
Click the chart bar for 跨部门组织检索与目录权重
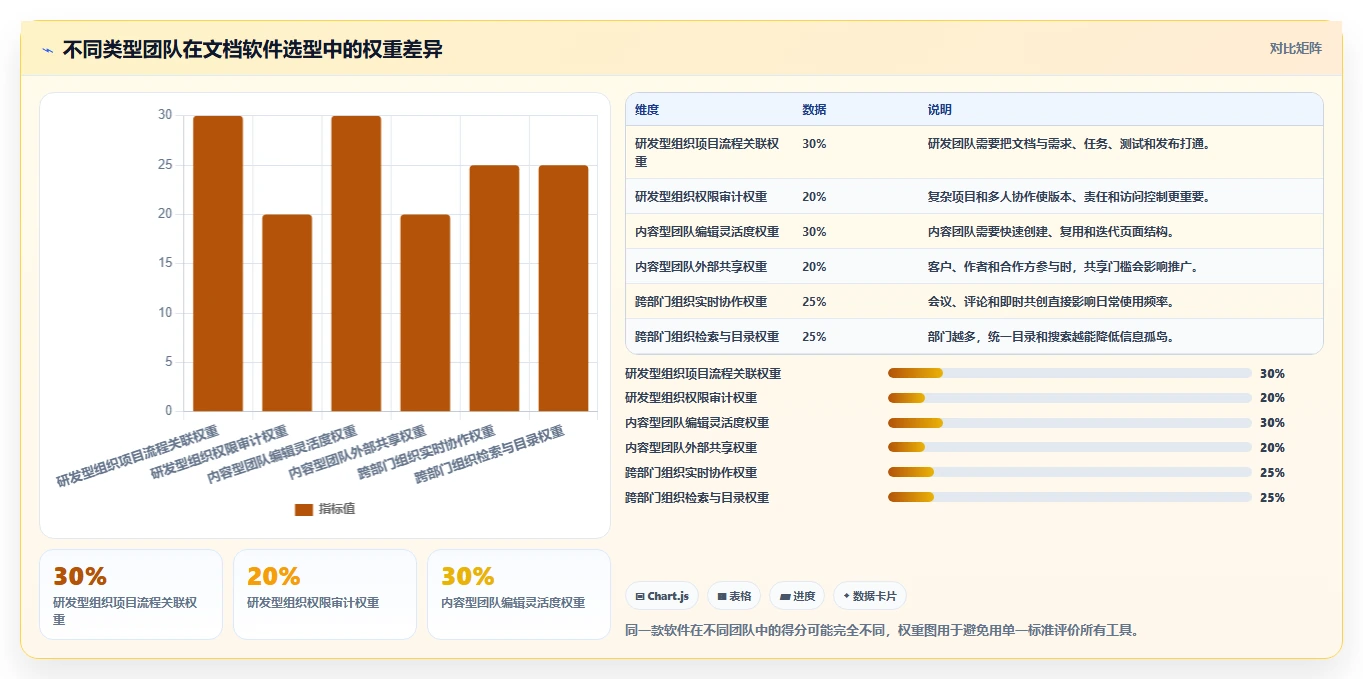(563, 288)
